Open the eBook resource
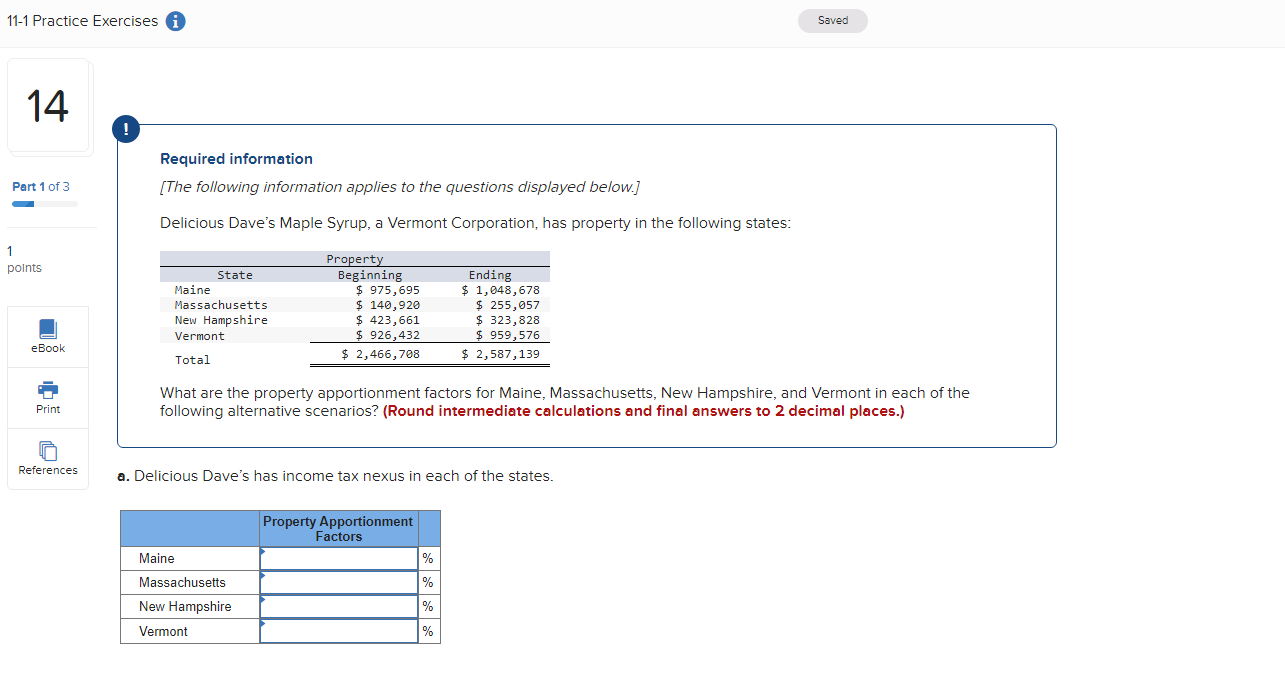1285x691 pixels. tap(48, 337)
